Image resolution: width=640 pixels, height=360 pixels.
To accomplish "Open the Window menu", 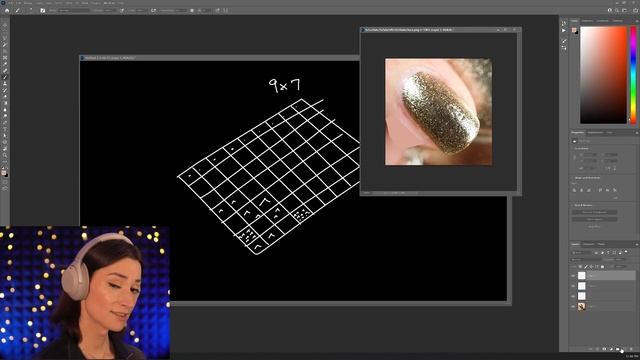I will [109, 3].
